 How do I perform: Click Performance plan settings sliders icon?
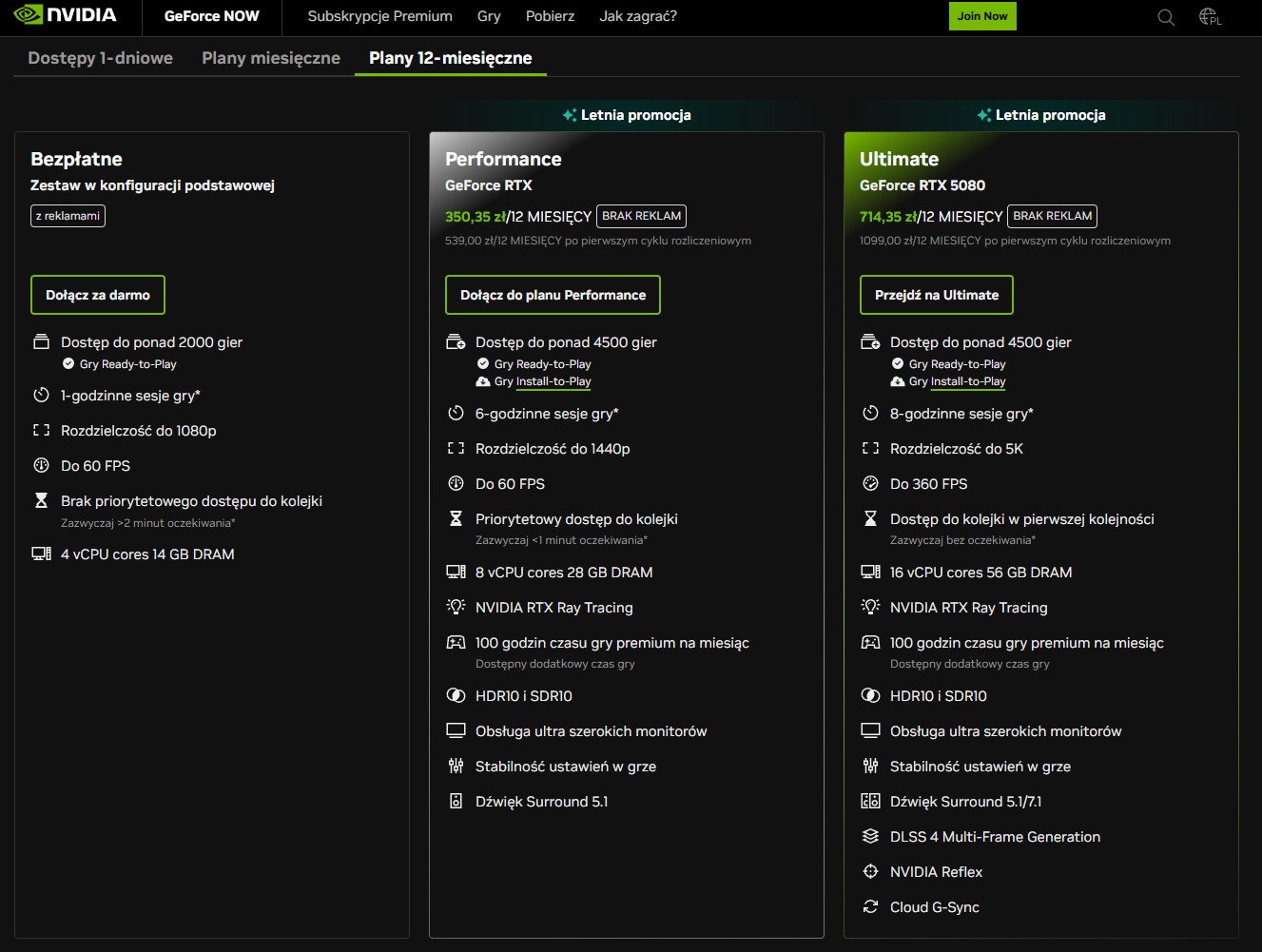[456, 766]
